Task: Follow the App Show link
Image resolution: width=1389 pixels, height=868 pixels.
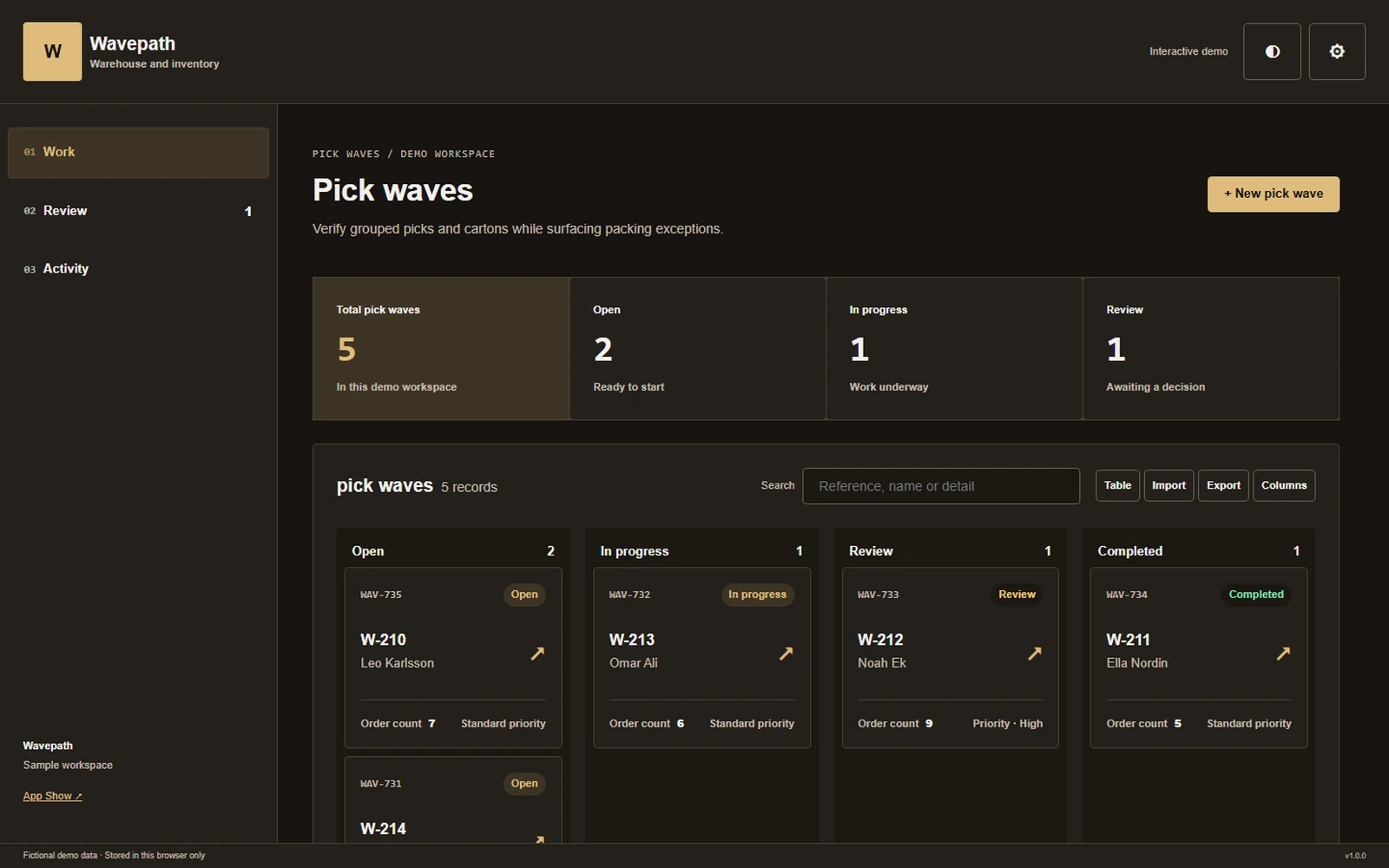Action: (52, 796)
